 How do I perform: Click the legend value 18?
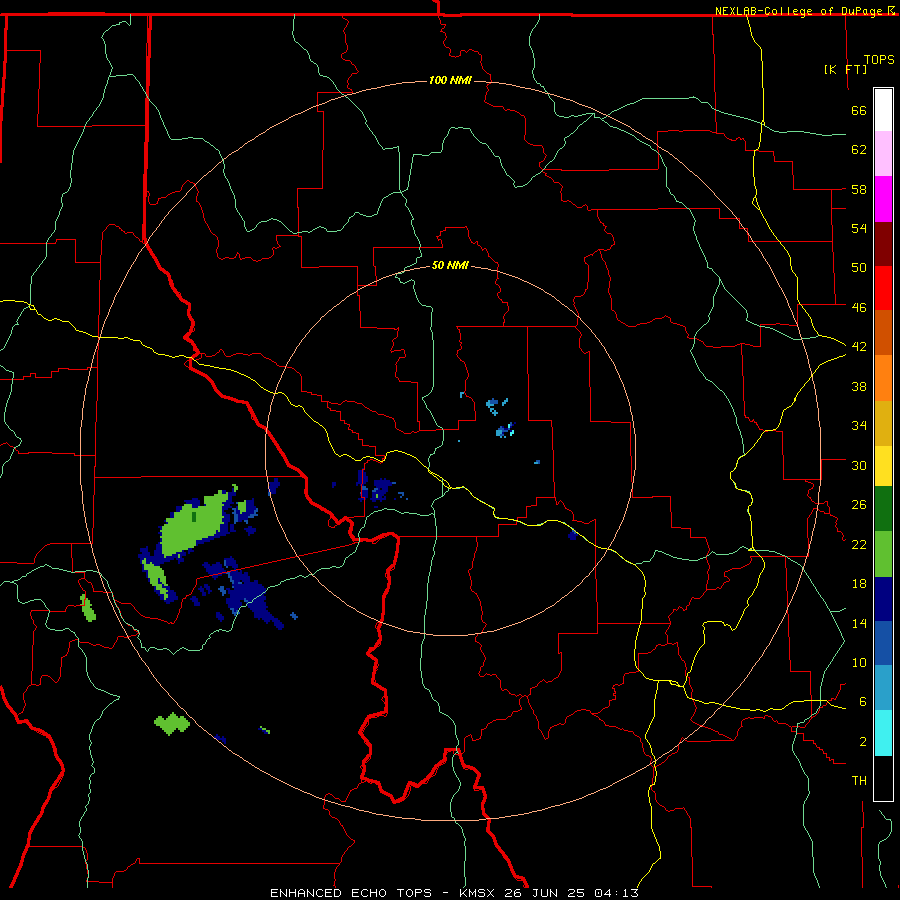point(859,584)
